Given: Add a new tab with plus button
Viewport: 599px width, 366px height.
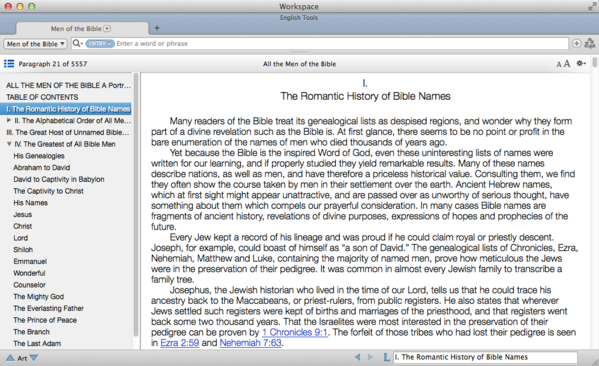Looking at the screenshot, I should click(x=157, y=28).
